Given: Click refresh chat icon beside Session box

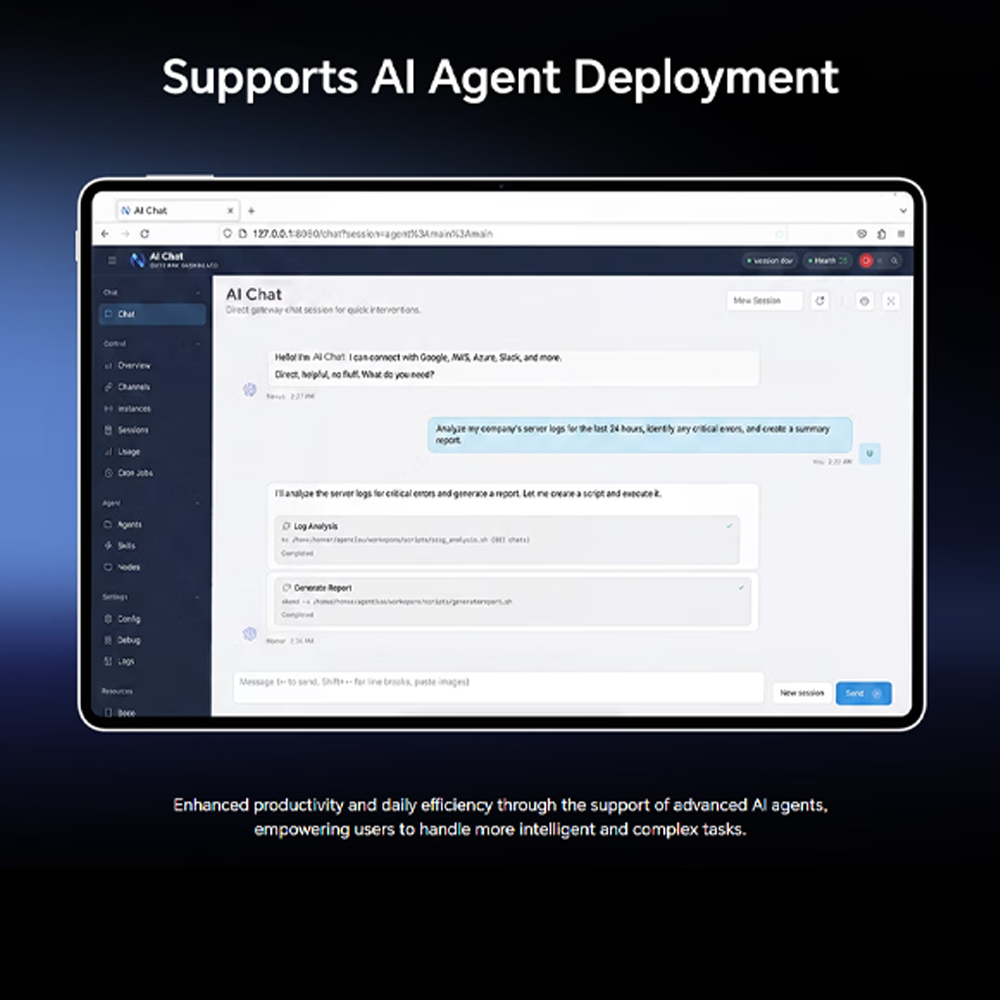Looking at the screenshot, I should click(x=820, y=300).
